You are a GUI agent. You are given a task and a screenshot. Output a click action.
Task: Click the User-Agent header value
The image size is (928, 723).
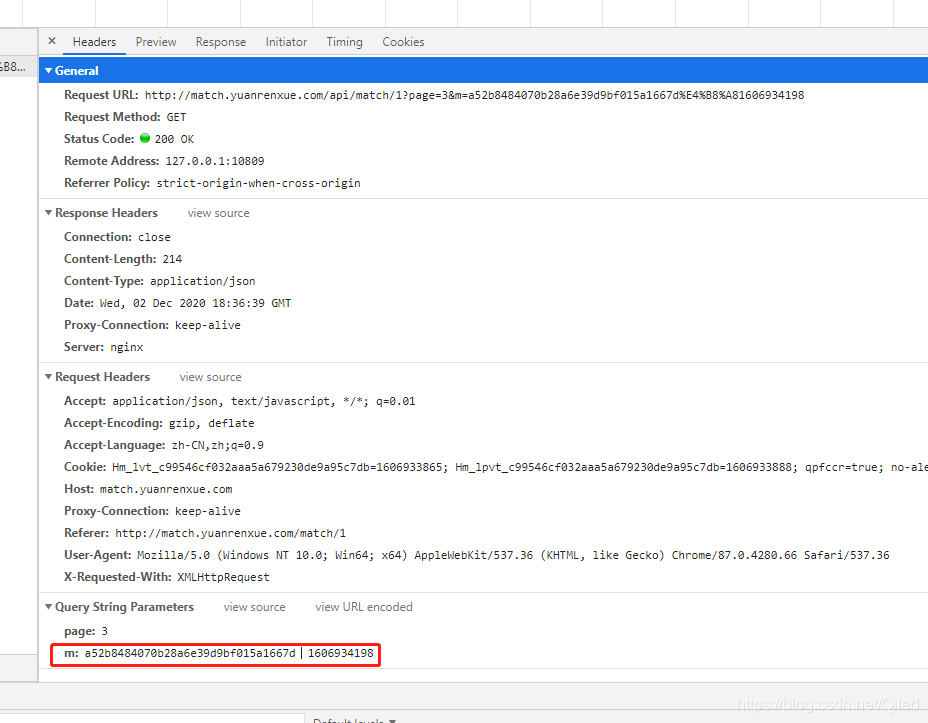[x=513, y=555]
